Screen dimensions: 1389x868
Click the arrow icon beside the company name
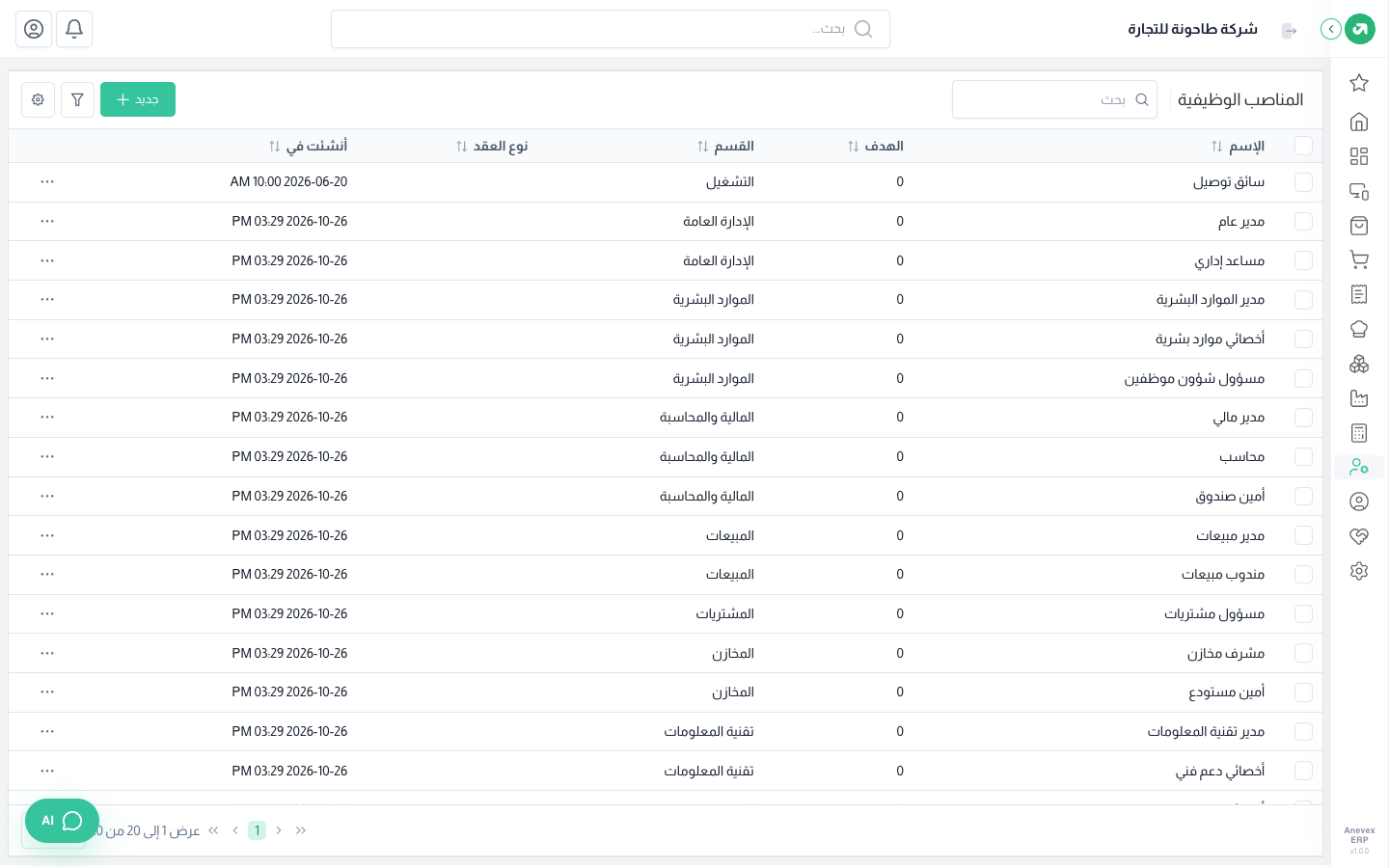pyautogui.click(x=1290, y=31)
